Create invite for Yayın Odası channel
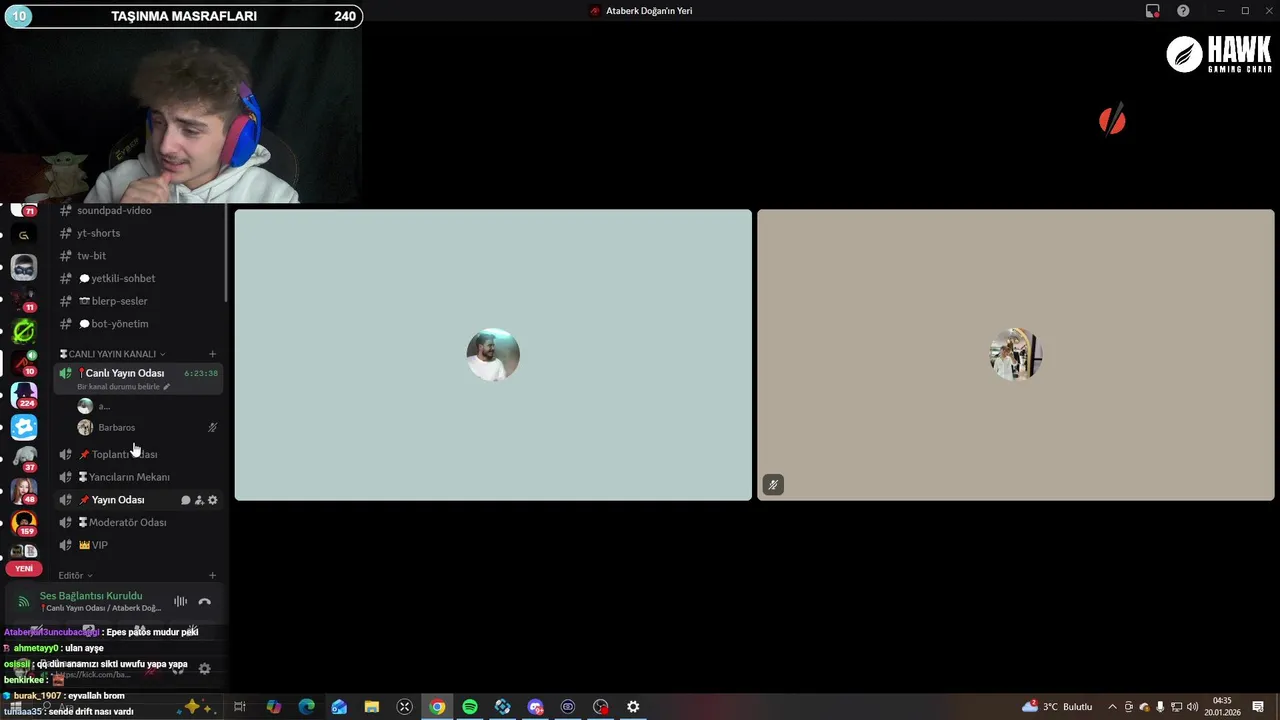1280x720 pixels. (x=199, y=500)
